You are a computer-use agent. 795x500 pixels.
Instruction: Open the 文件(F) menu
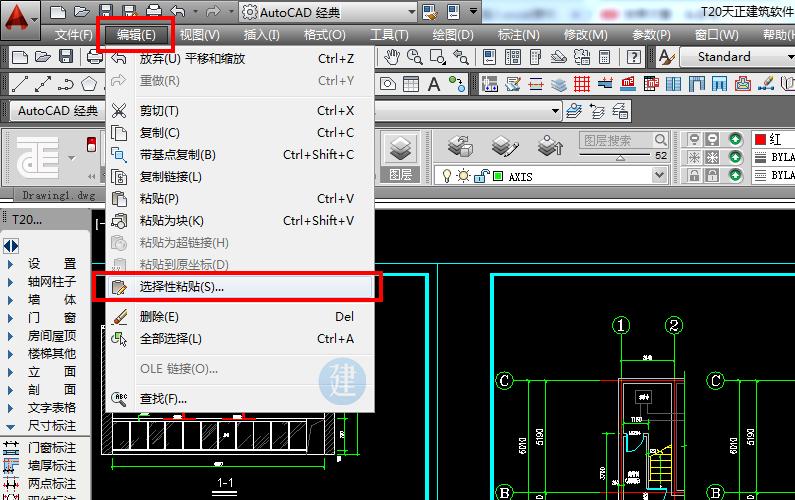(74, 34)
